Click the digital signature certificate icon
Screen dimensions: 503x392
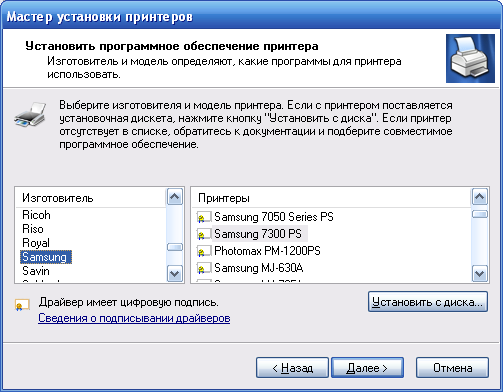click(x=22, y=305)
